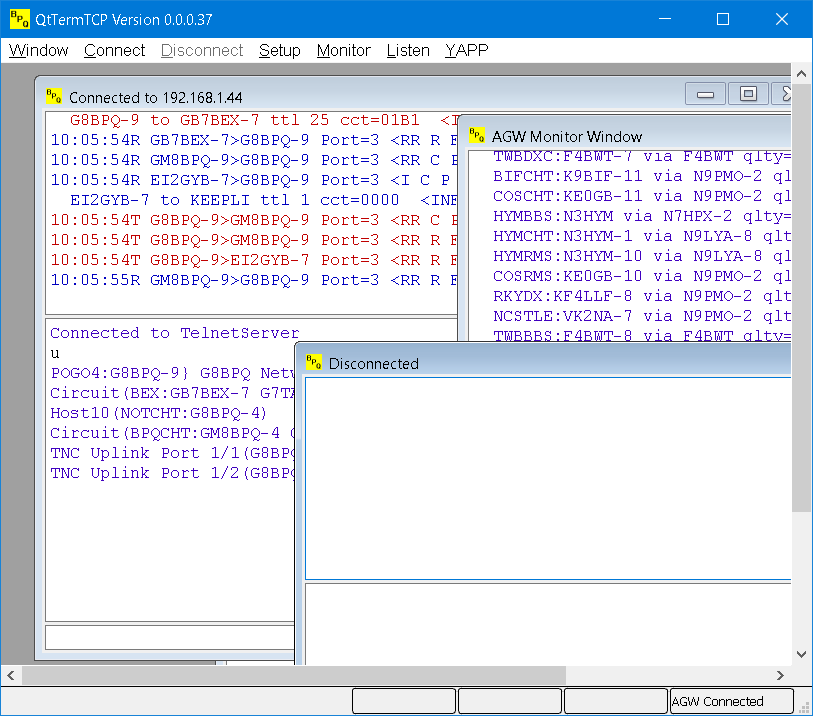
Task: Click the 'RKYDX:KF4LLF-8 via N9PMO-2' entry
Action: pyautogui.click(x=642, y=296)
